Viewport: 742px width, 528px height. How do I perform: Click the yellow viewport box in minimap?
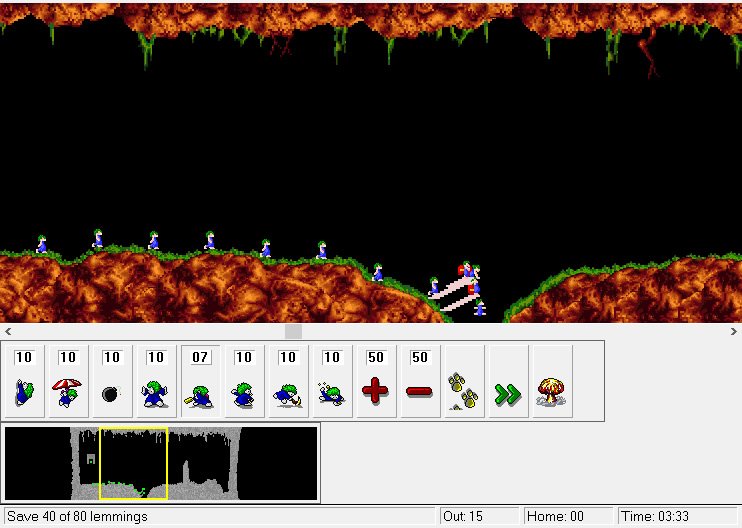tap(133, 463)
